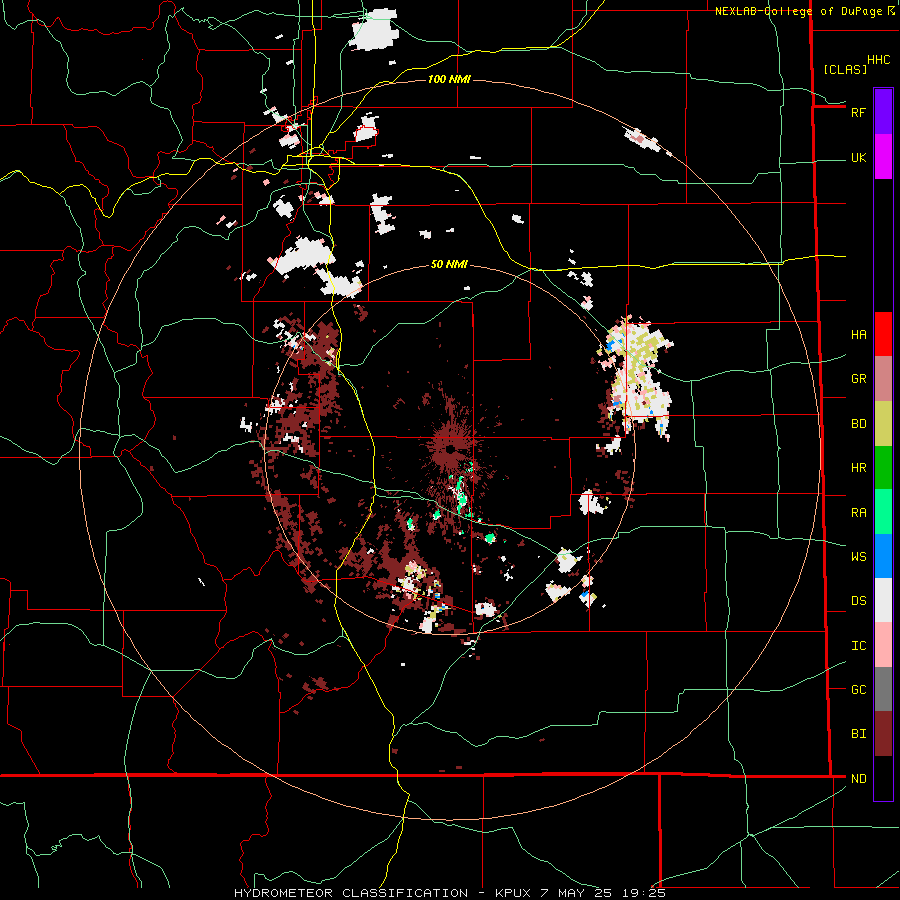
Task: Select the yellow BD legend color swatch
Action: pos(883,424)
